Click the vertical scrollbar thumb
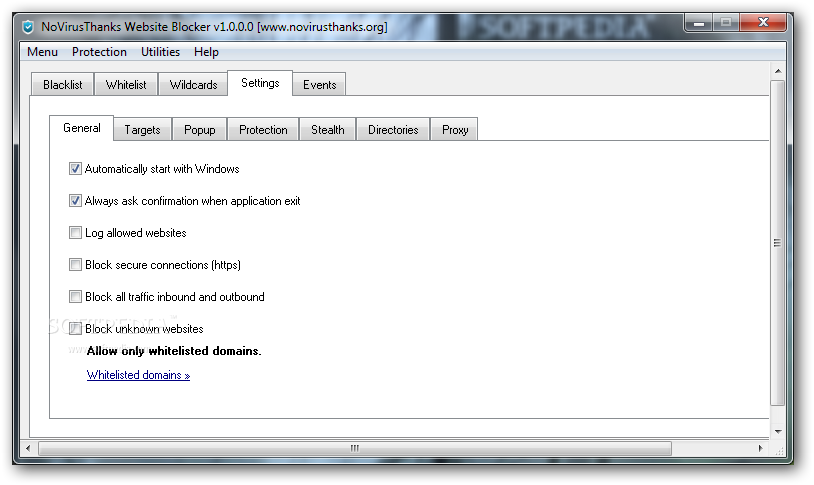814x485 pixels. coord(777,242)
